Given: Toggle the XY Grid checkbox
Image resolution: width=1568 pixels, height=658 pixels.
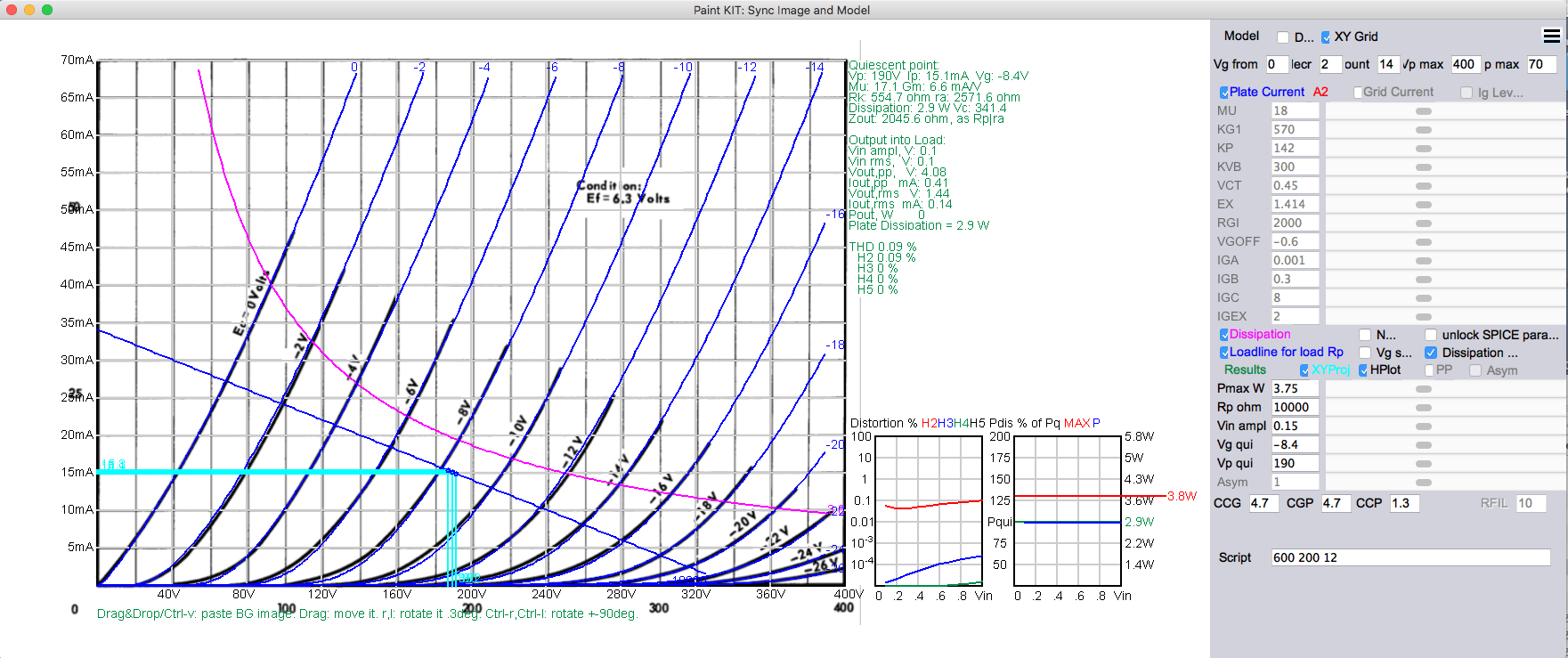Looking at the screenshot, I should [x=1326, y=37].
